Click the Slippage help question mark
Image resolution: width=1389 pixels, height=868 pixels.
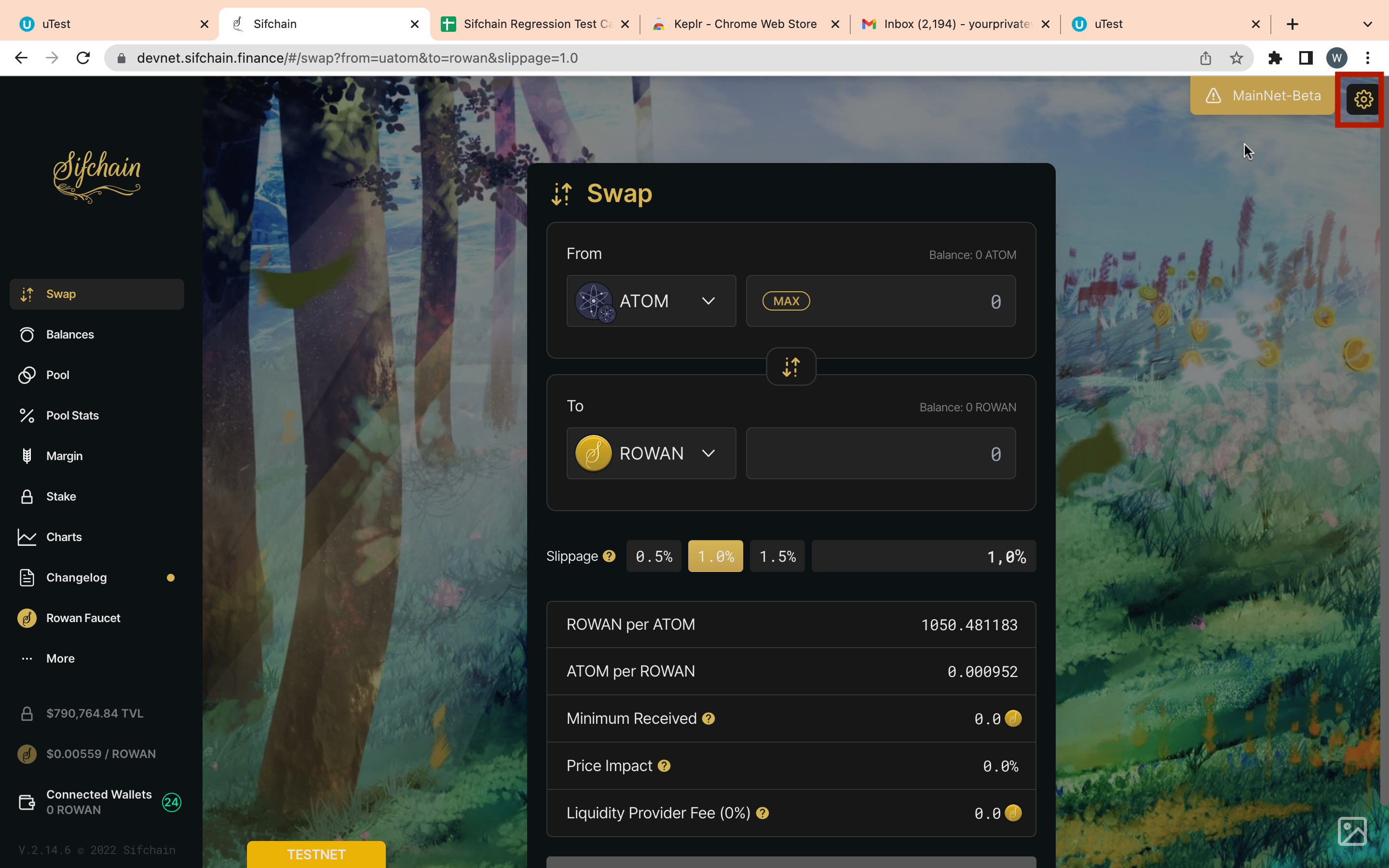[609, 556]
